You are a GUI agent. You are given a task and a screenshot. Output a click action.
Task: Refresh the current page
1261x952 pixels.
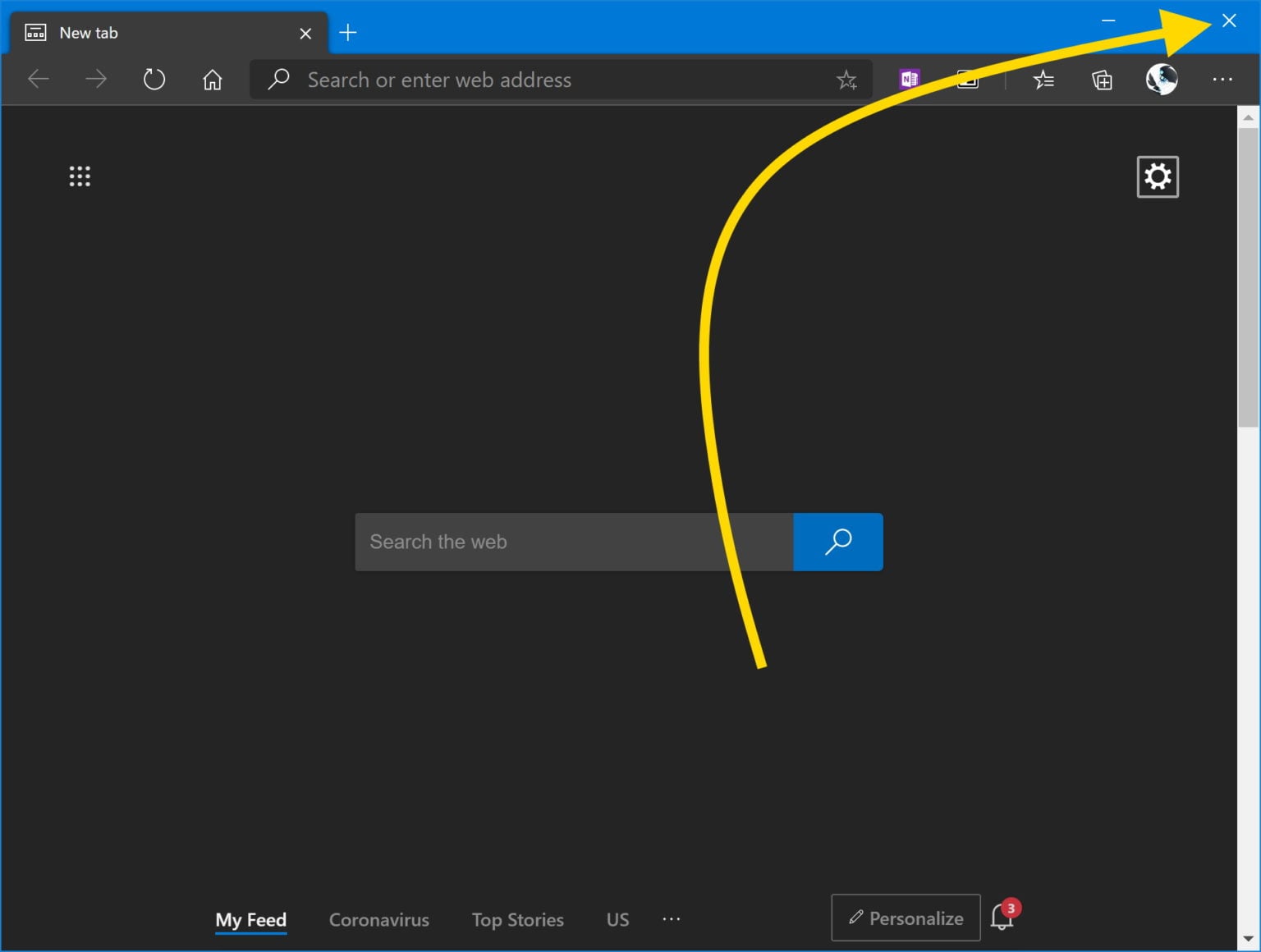click(154, 79)
